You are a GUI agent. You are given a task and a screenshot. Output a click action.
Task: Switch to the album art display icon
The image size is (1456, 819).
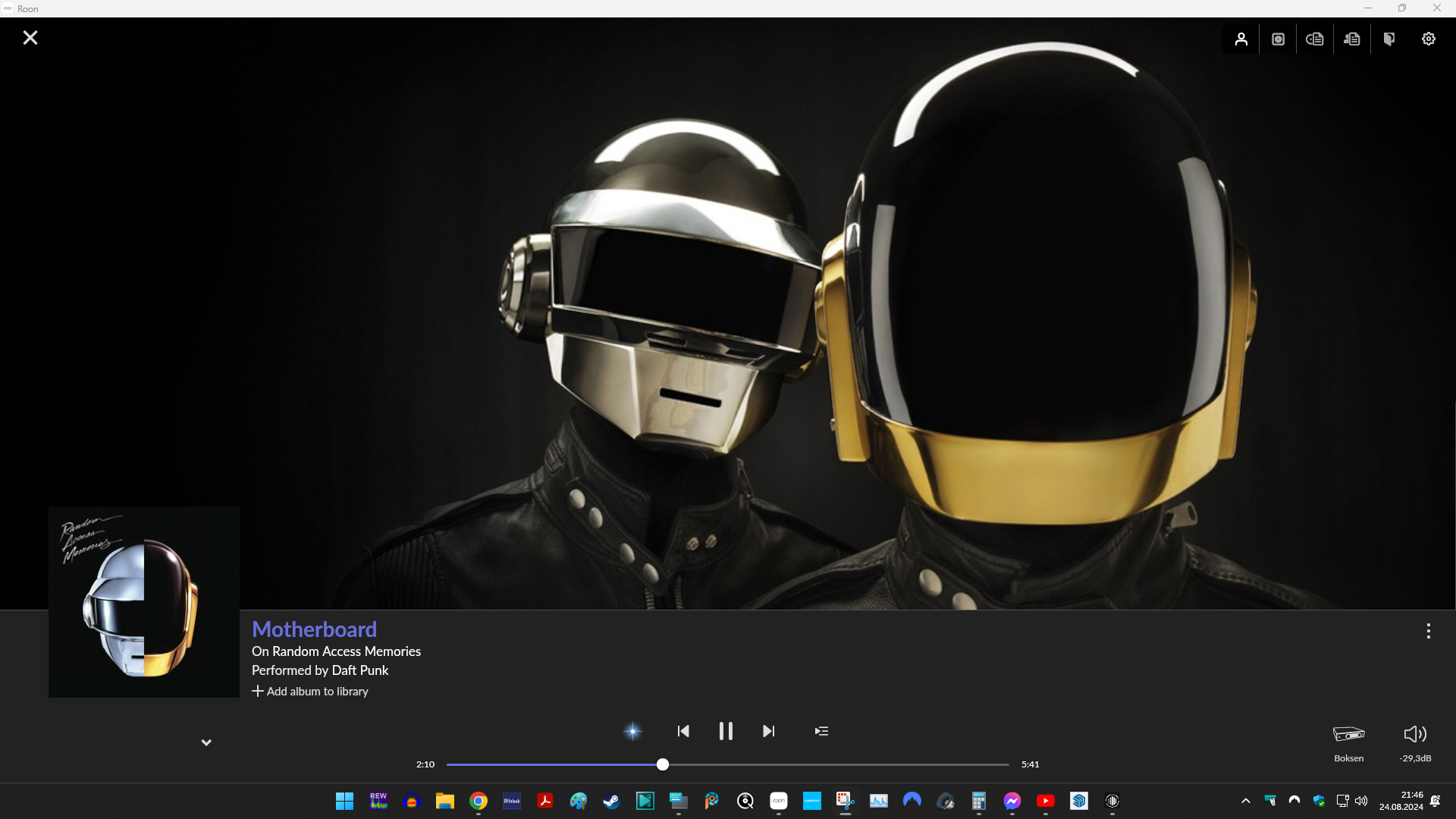(1278, 39)
